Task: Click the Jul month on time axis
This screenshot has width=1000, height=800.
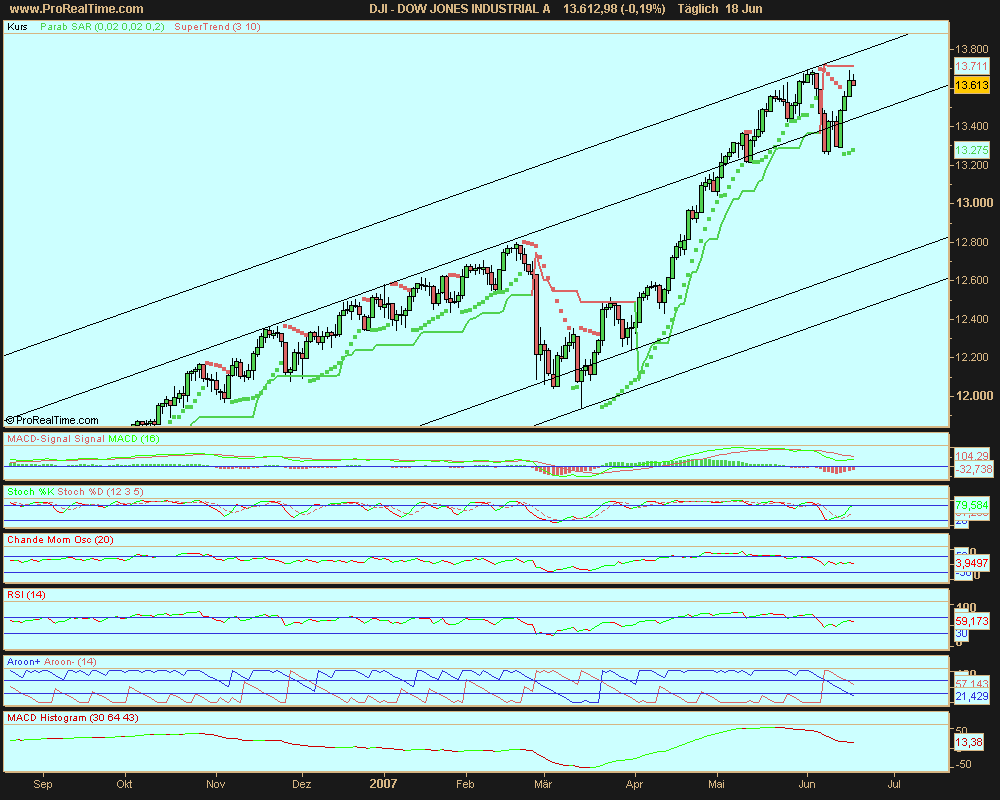Action: [x=893, y=784]
